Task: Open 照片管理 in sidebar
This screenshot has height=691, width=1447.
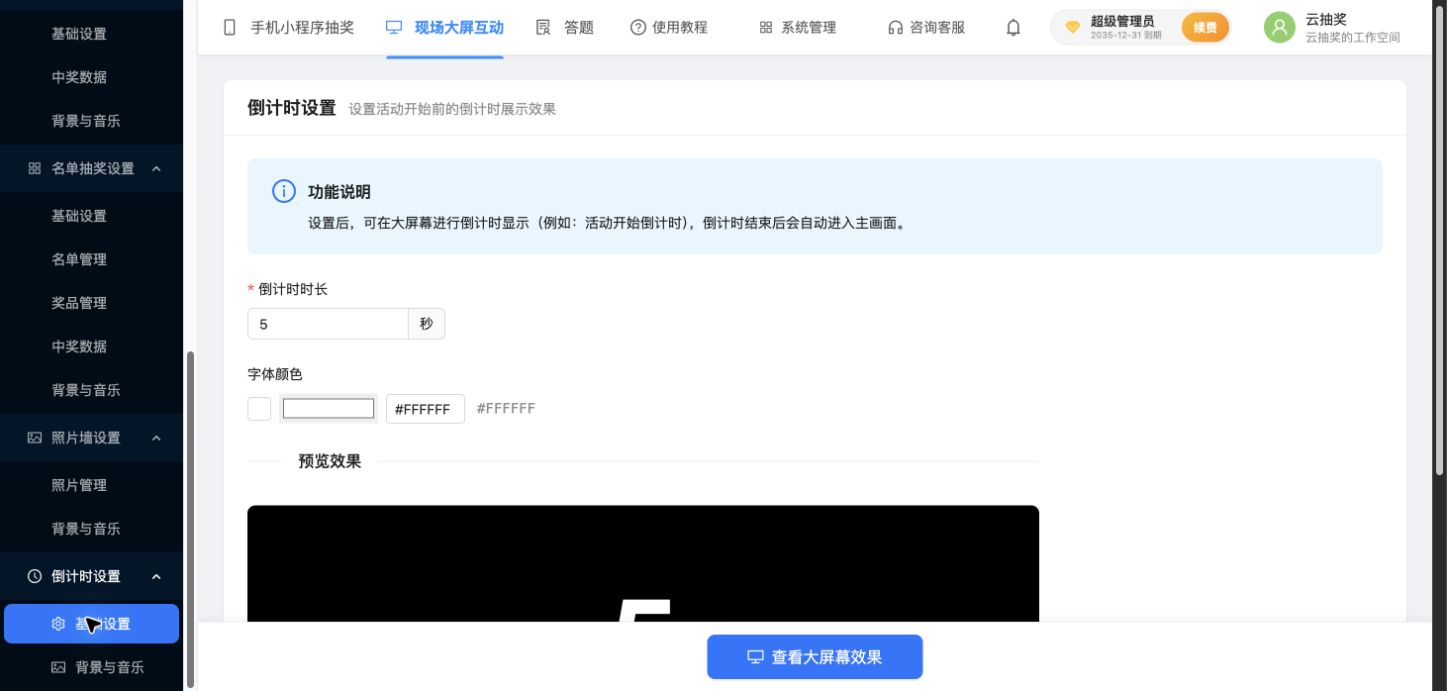Action: 79,485
